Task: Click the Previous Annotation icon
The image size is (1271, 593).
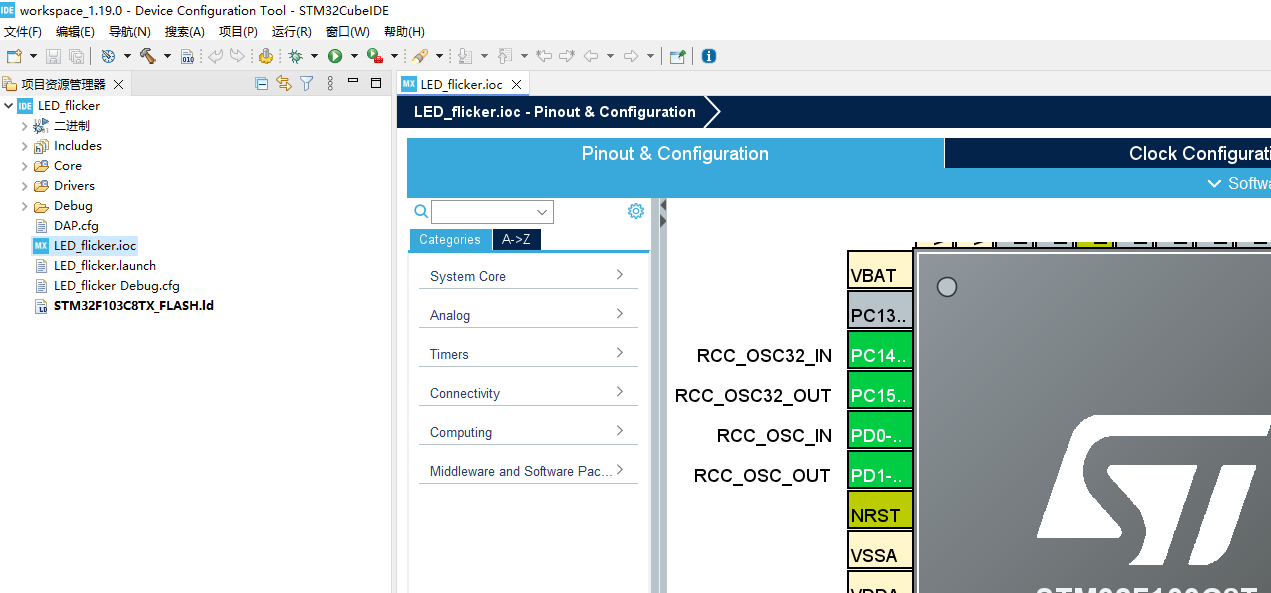Action: [x=505, y=56]
